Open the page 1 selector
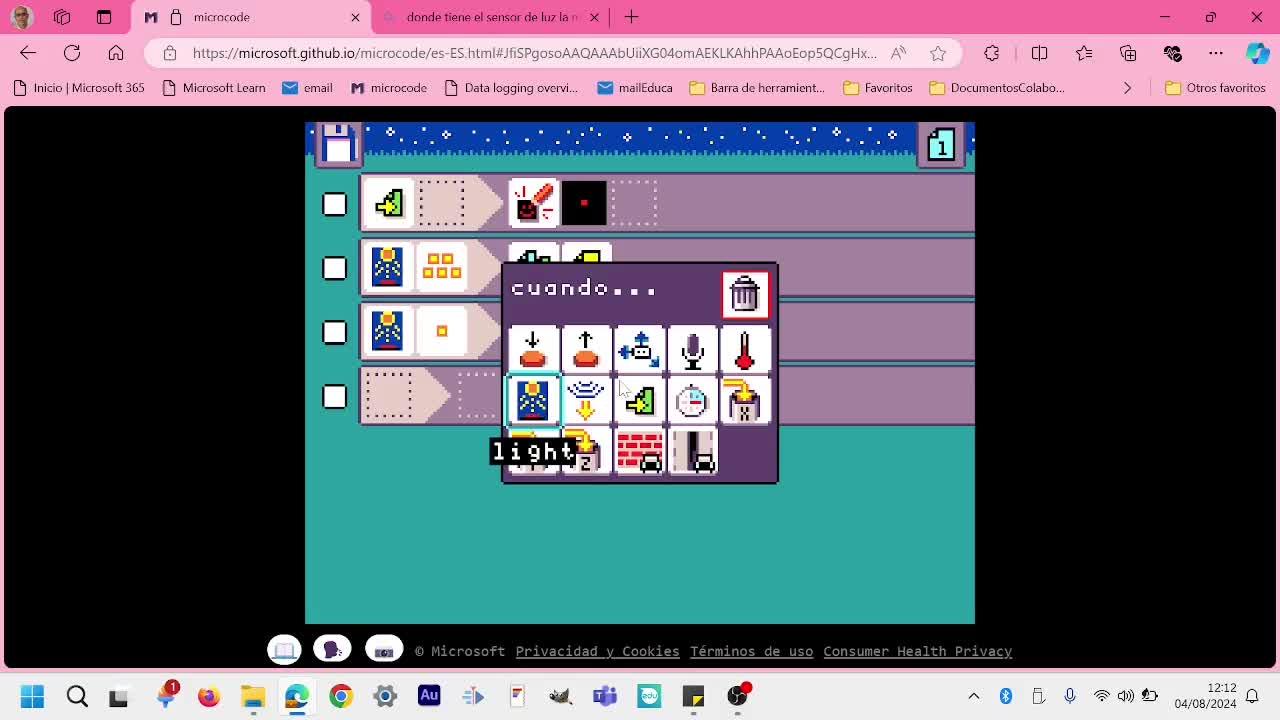The image size is (1280, 720). (940, 145)
